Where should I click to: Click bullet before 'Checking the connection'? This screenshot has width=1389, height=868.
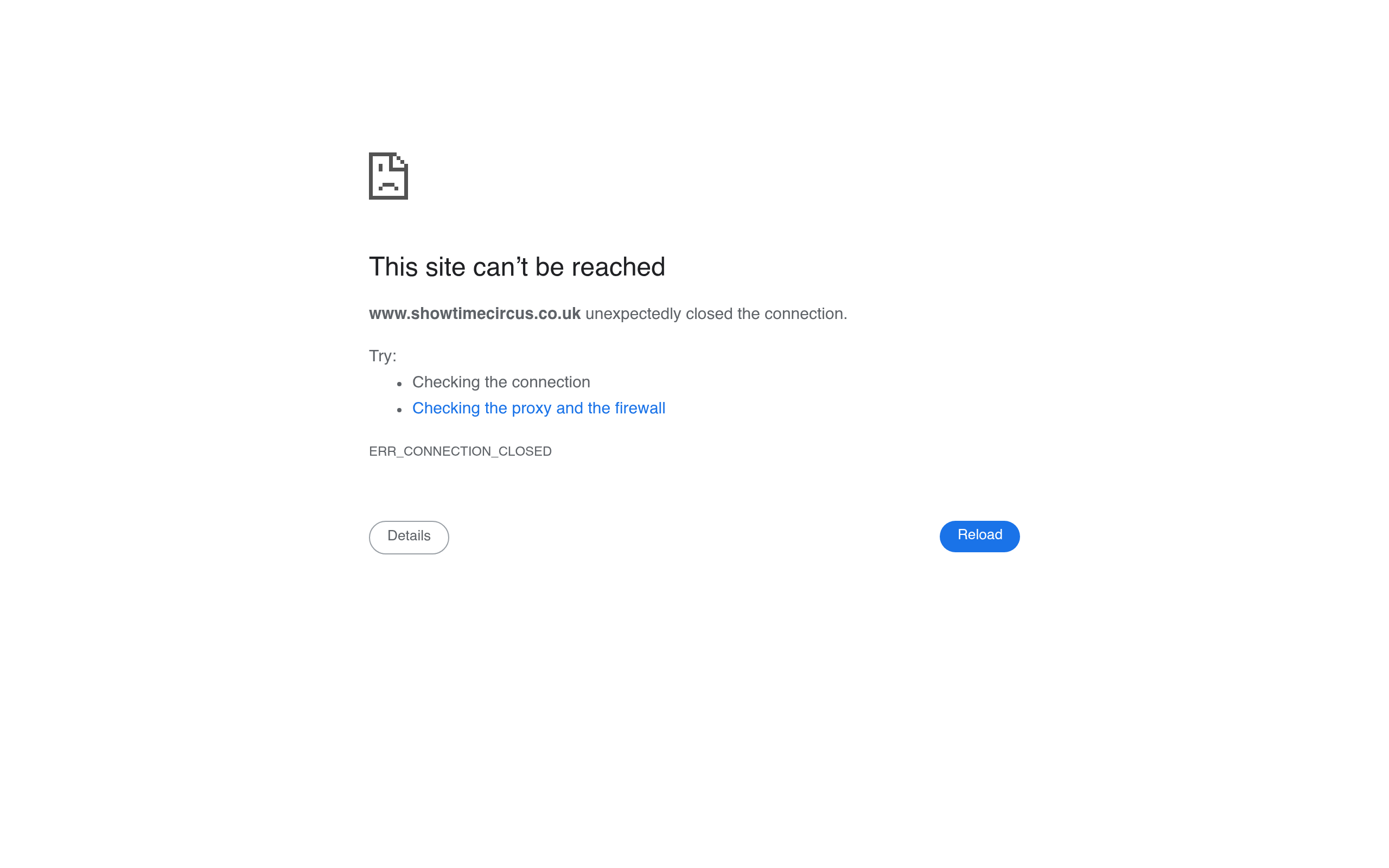tap(399, 384)
